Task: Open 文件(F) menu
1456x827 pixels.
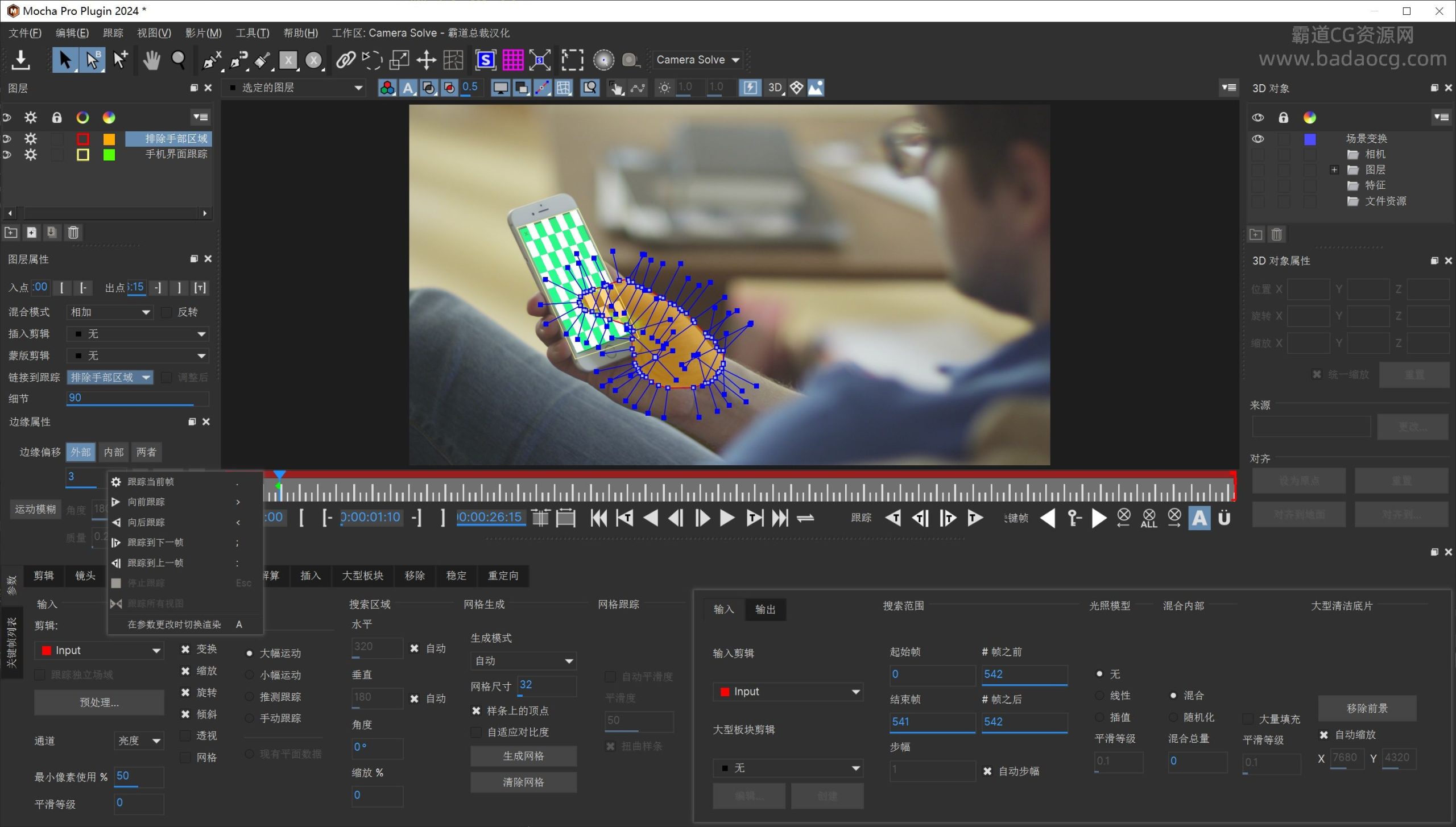Action: pos(25,33)
